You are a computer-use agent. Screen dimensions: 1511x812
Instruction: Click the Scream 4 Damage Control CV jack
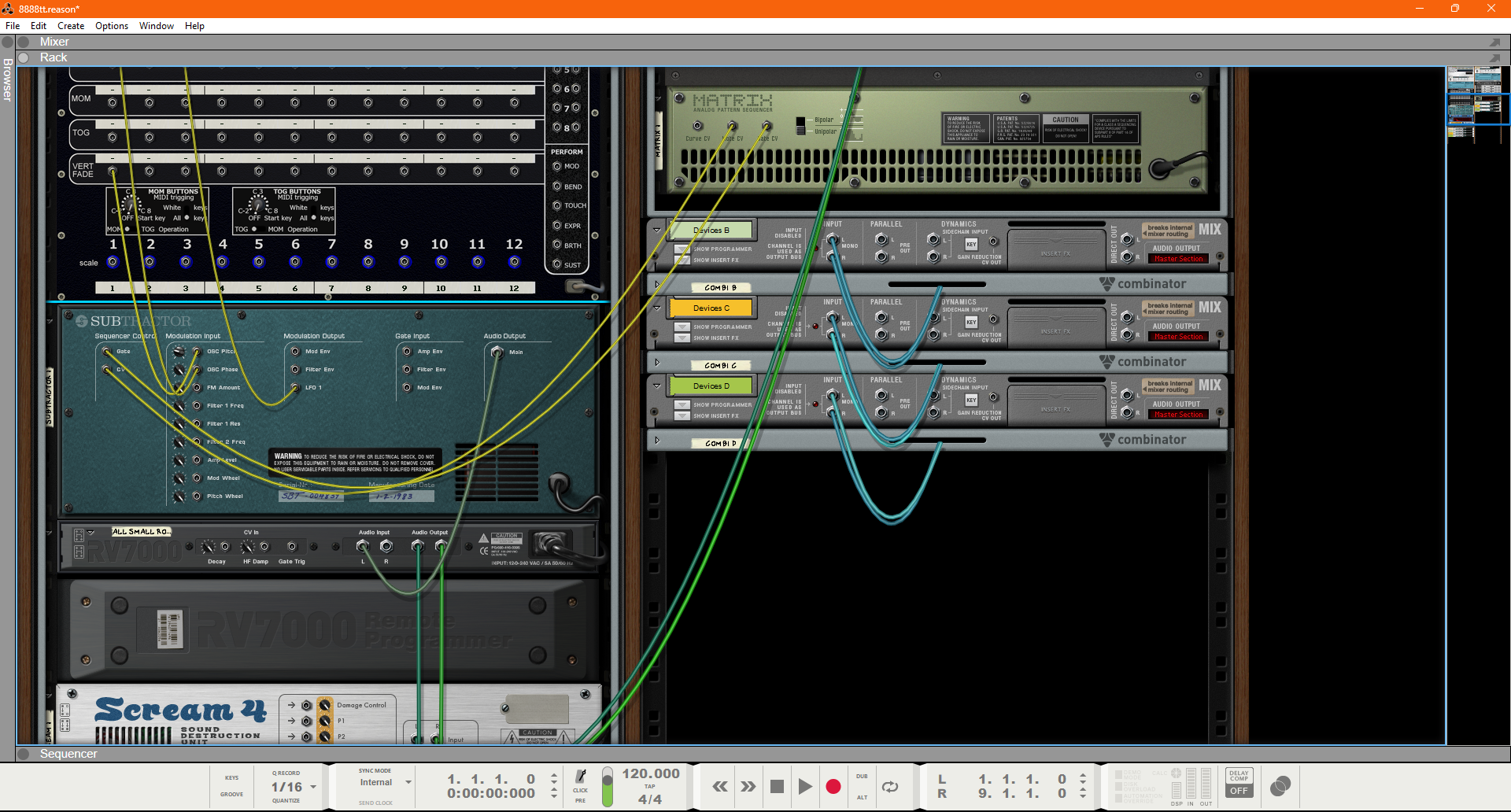pyautogui.click(x=306, y=705)
